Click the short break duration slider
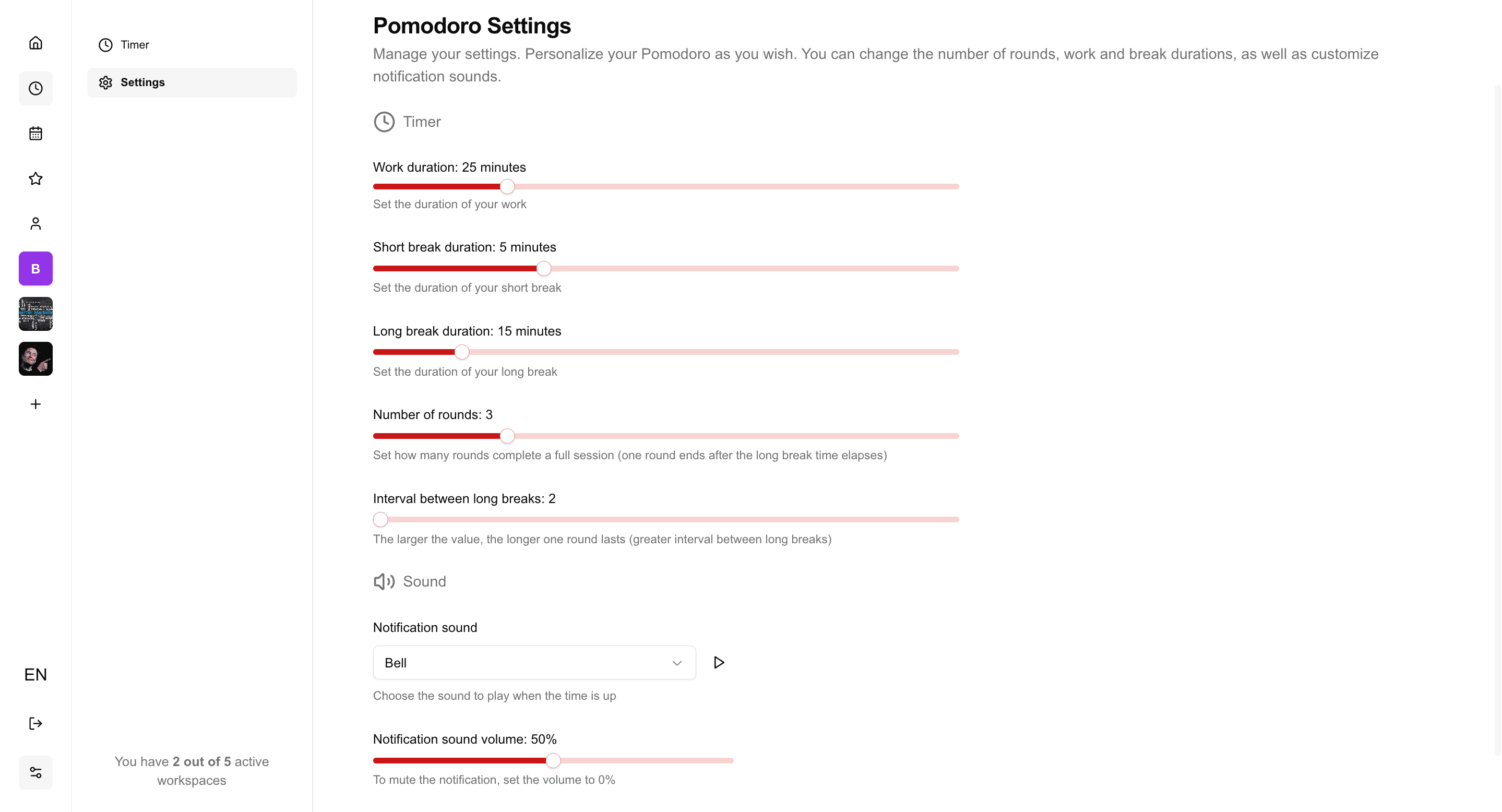Image resolution: width=1502 pixels, height=812 pixels. (543, 268)
